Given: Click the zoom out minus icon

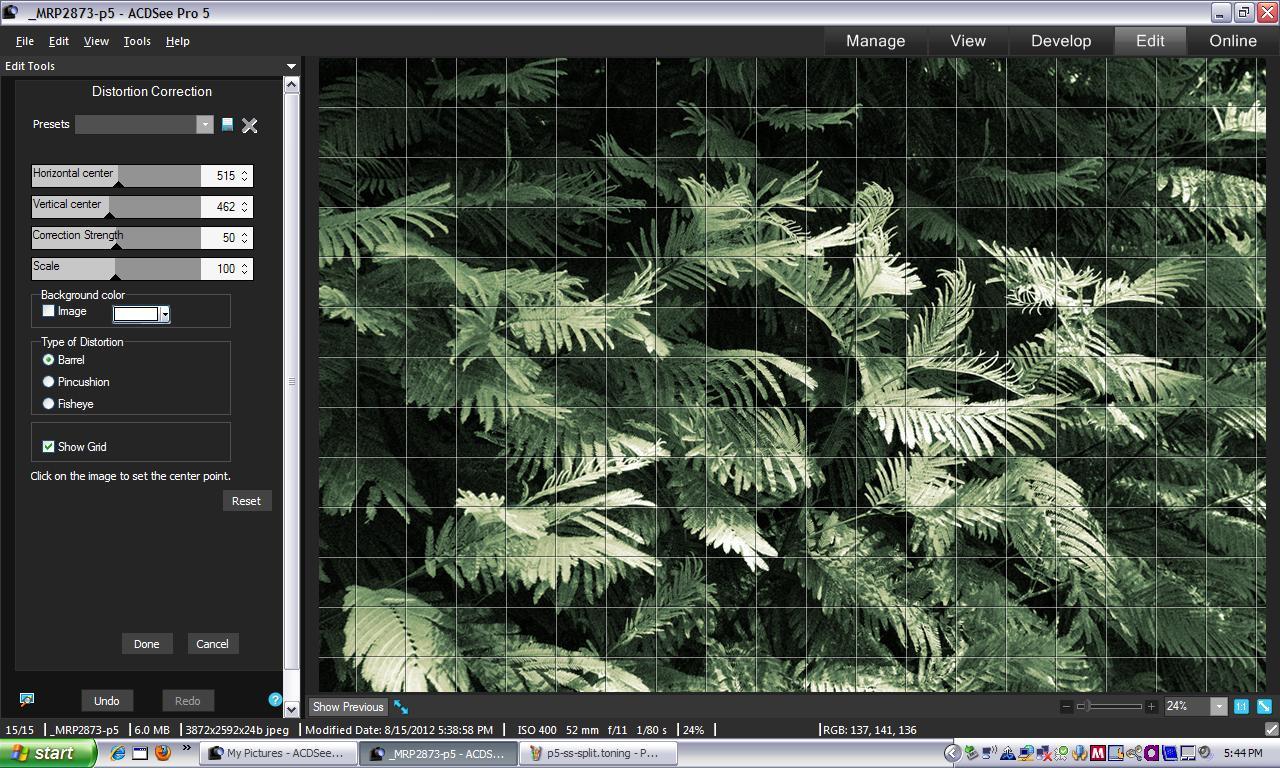Looking at the screenshot, I should [1066, 706].
